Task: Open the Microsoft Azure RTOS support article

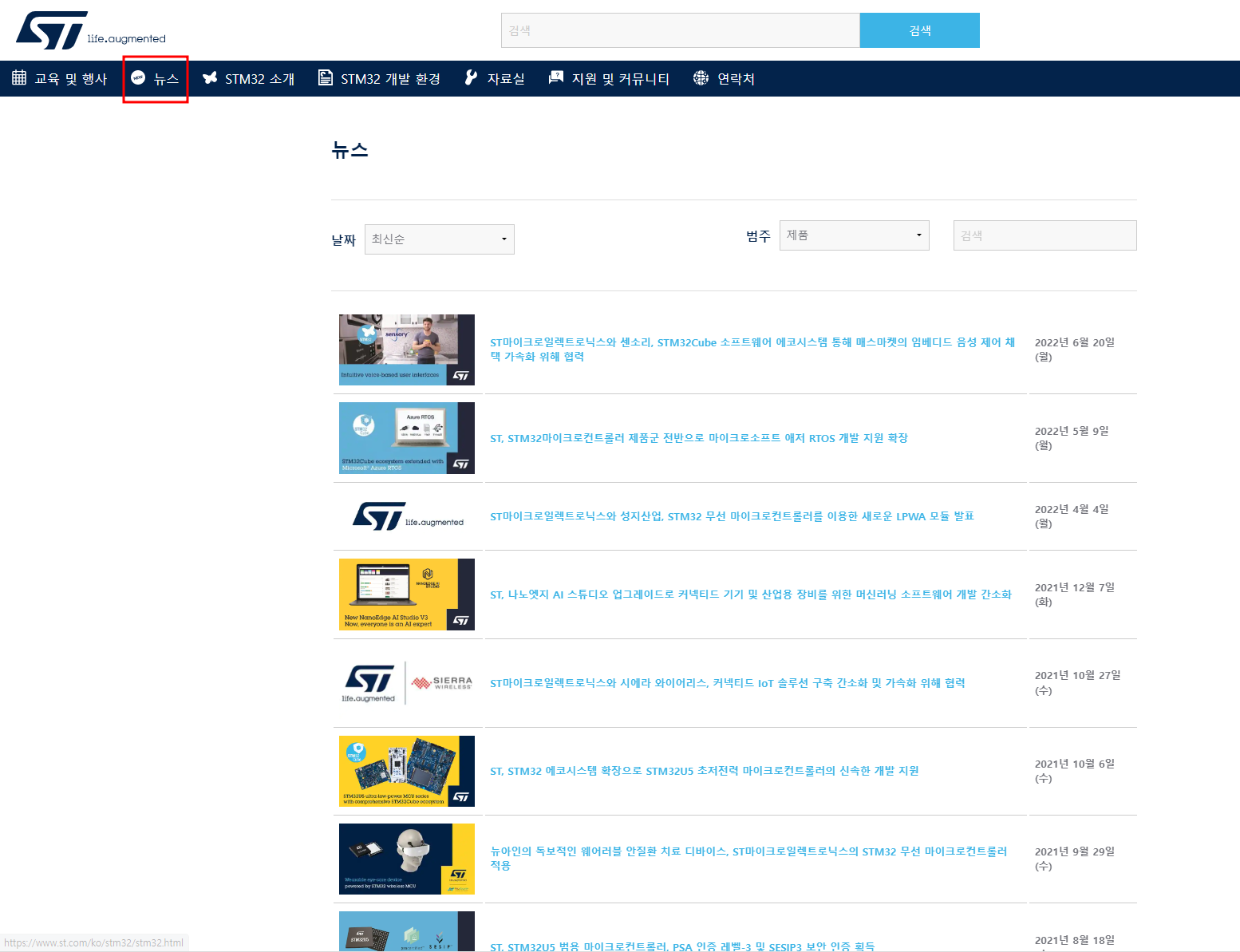Action: click(x=699, y=438)
